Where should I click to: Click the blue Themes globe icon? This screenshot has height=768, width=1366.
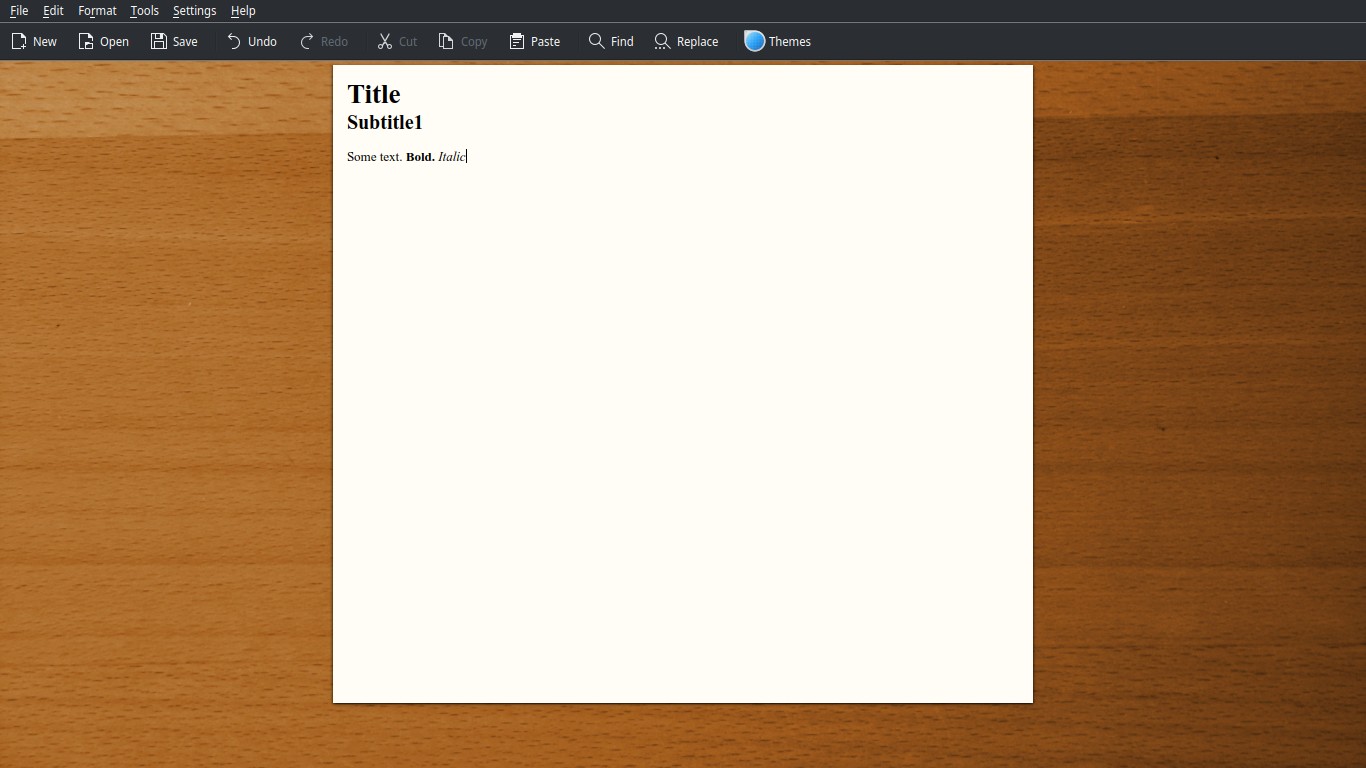(x=755, y=41)
